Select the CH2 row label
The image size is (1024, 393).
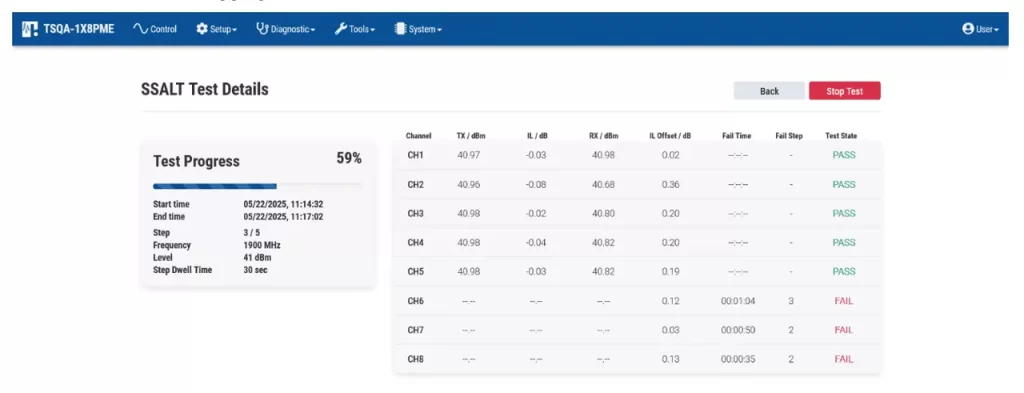pos(416,185)
